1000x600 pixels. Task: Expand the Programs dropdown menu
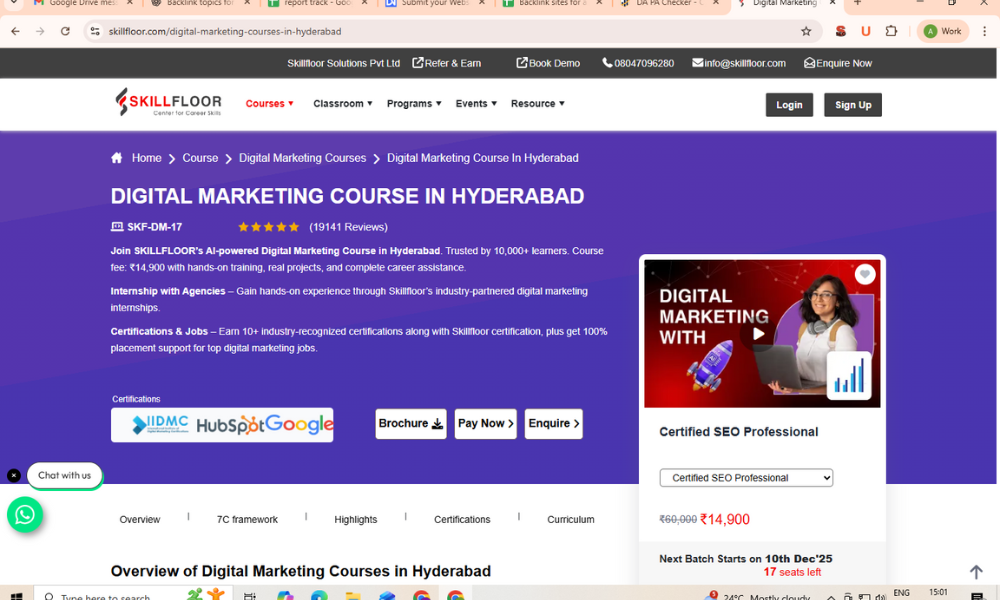coord(414,104)
